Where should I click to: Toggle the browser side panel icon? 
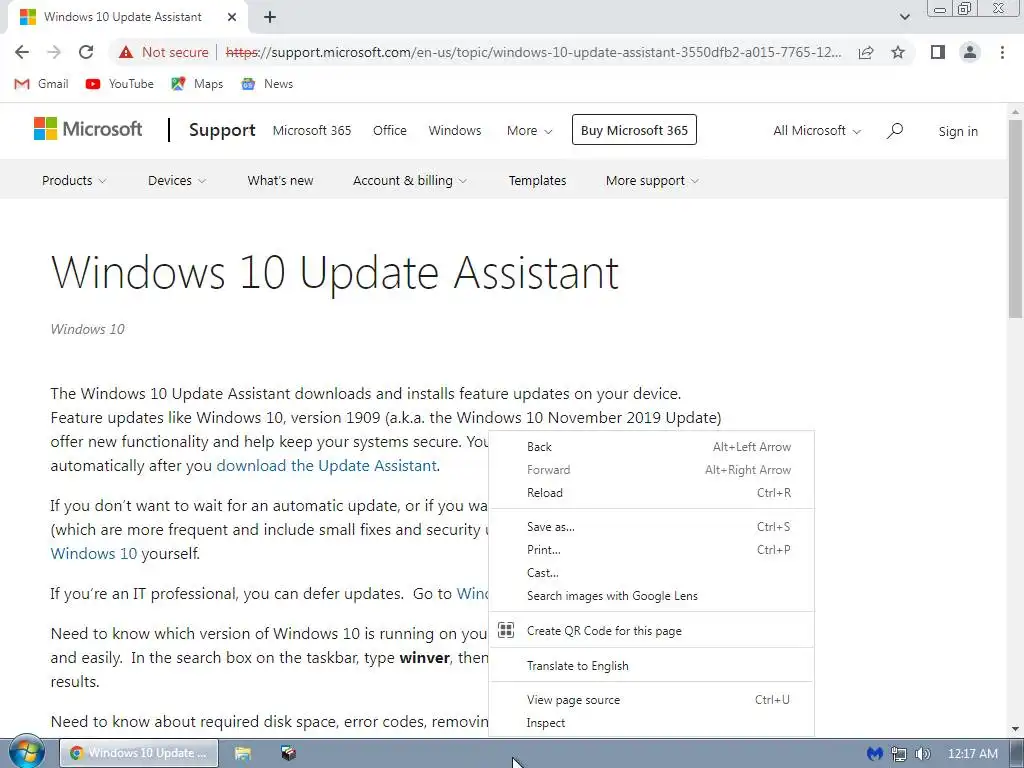938,52
